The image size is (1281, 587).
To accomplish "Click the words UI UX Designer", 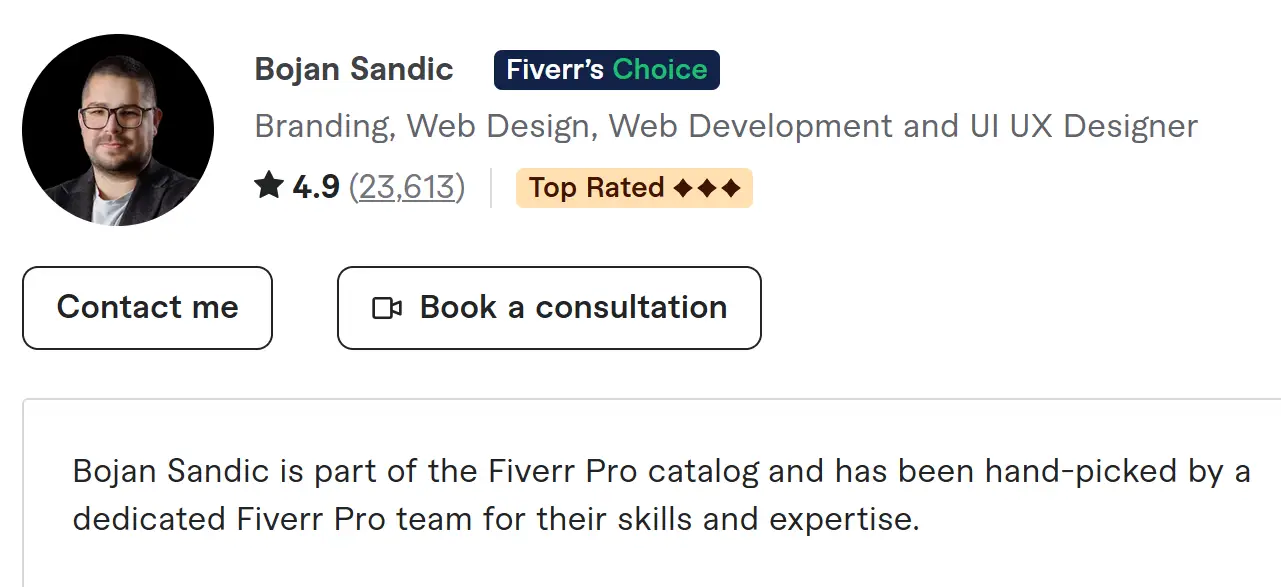I will (1083, 127).
